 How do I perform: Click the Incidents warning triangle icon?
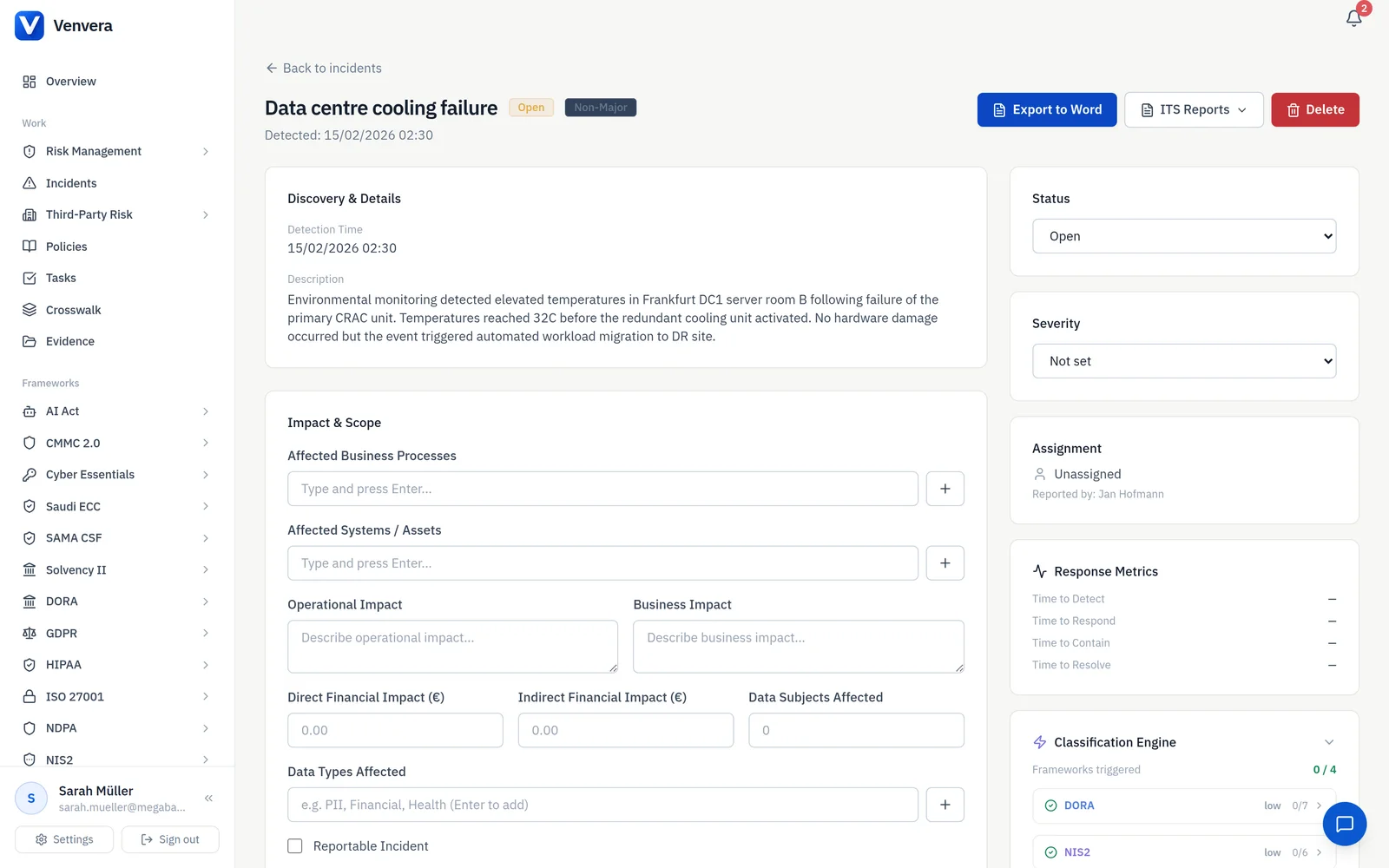[30, 183]
